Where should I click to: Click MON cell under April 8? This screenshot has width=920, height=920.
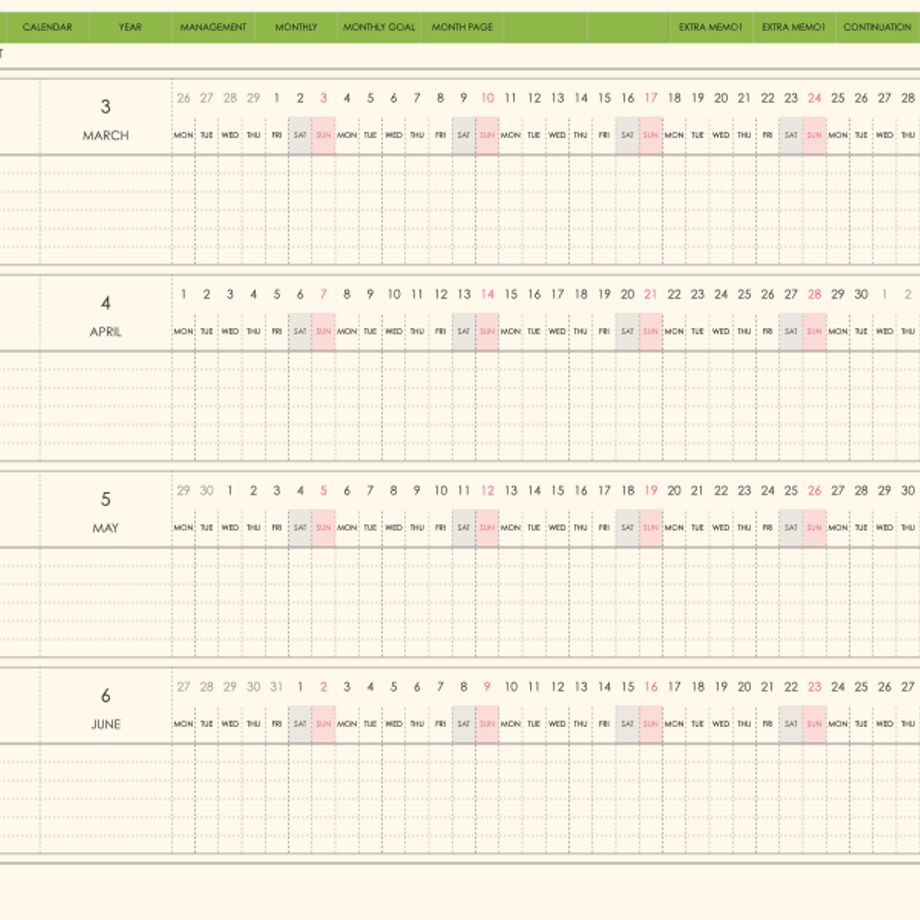[x=347, y=332]
